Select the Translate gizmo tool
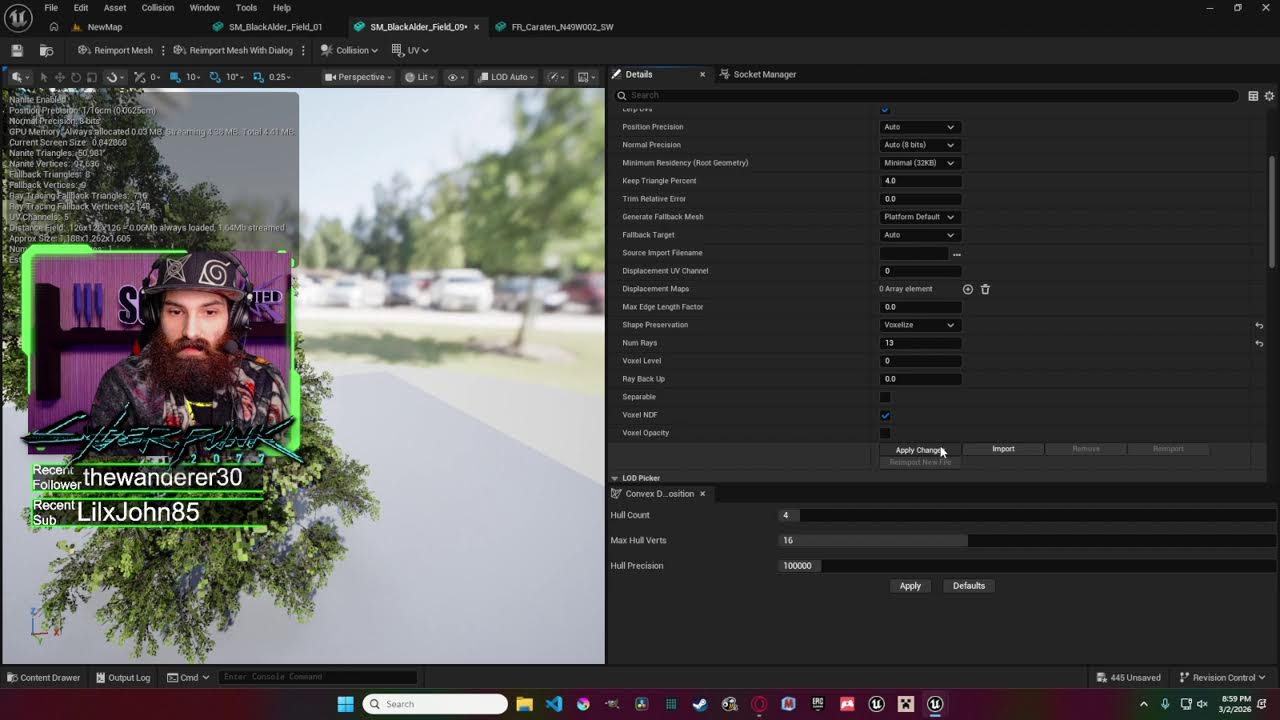Screen dimensions: 1280x720 tap(59, 77)
